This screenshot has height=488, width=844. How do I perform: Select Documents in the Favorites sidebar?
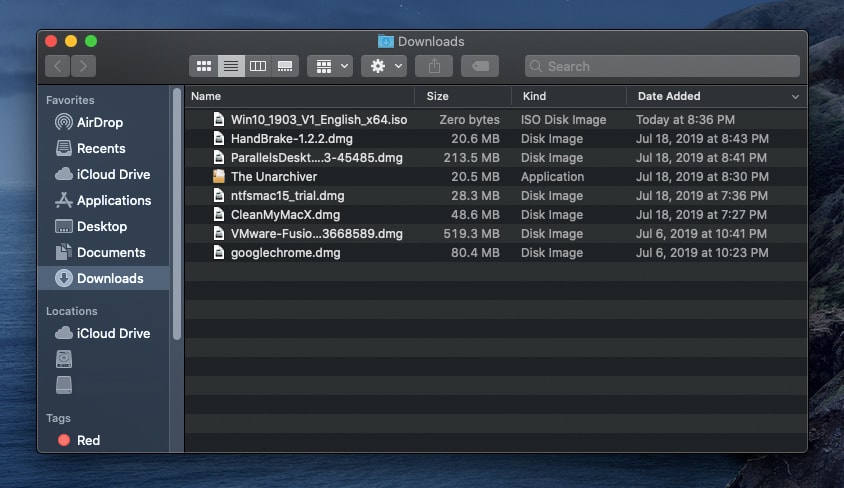point(110,252)
